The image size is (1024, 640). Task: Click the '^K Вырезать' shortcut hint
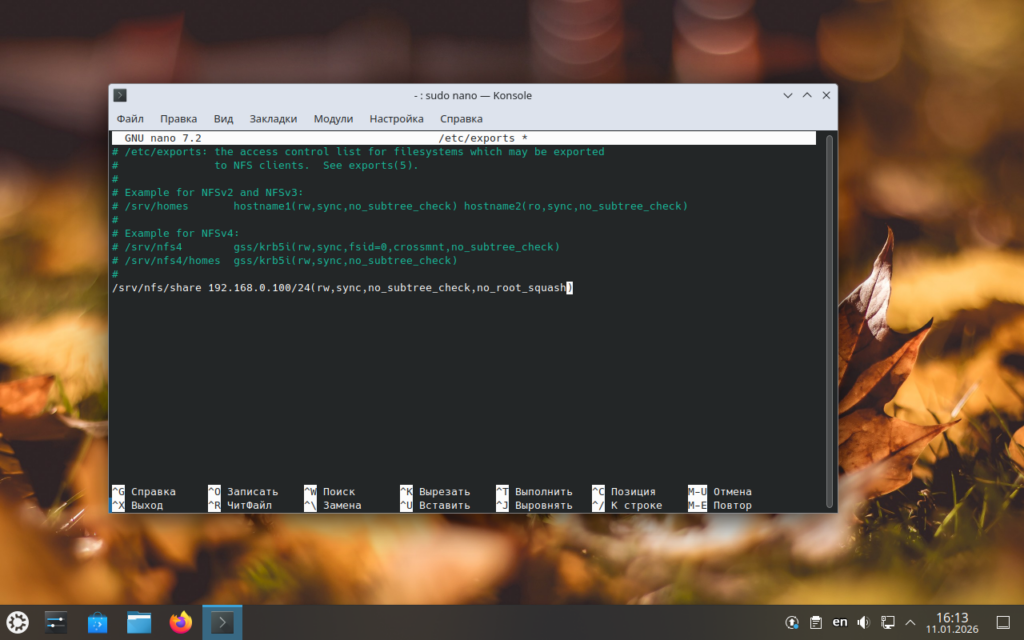435,492
